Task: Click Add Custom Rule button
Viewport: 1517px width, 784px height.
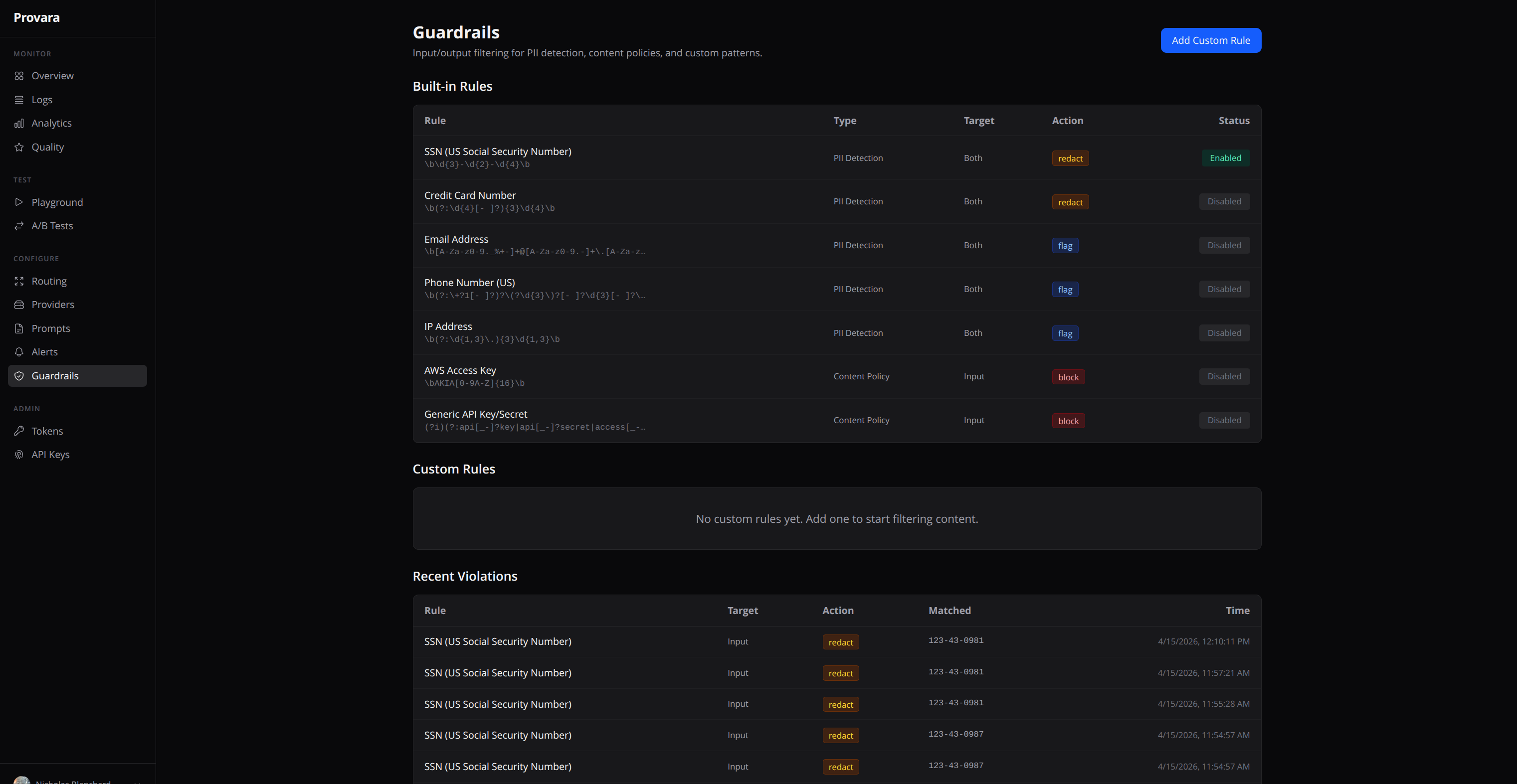Action: tap(1210, 40)
